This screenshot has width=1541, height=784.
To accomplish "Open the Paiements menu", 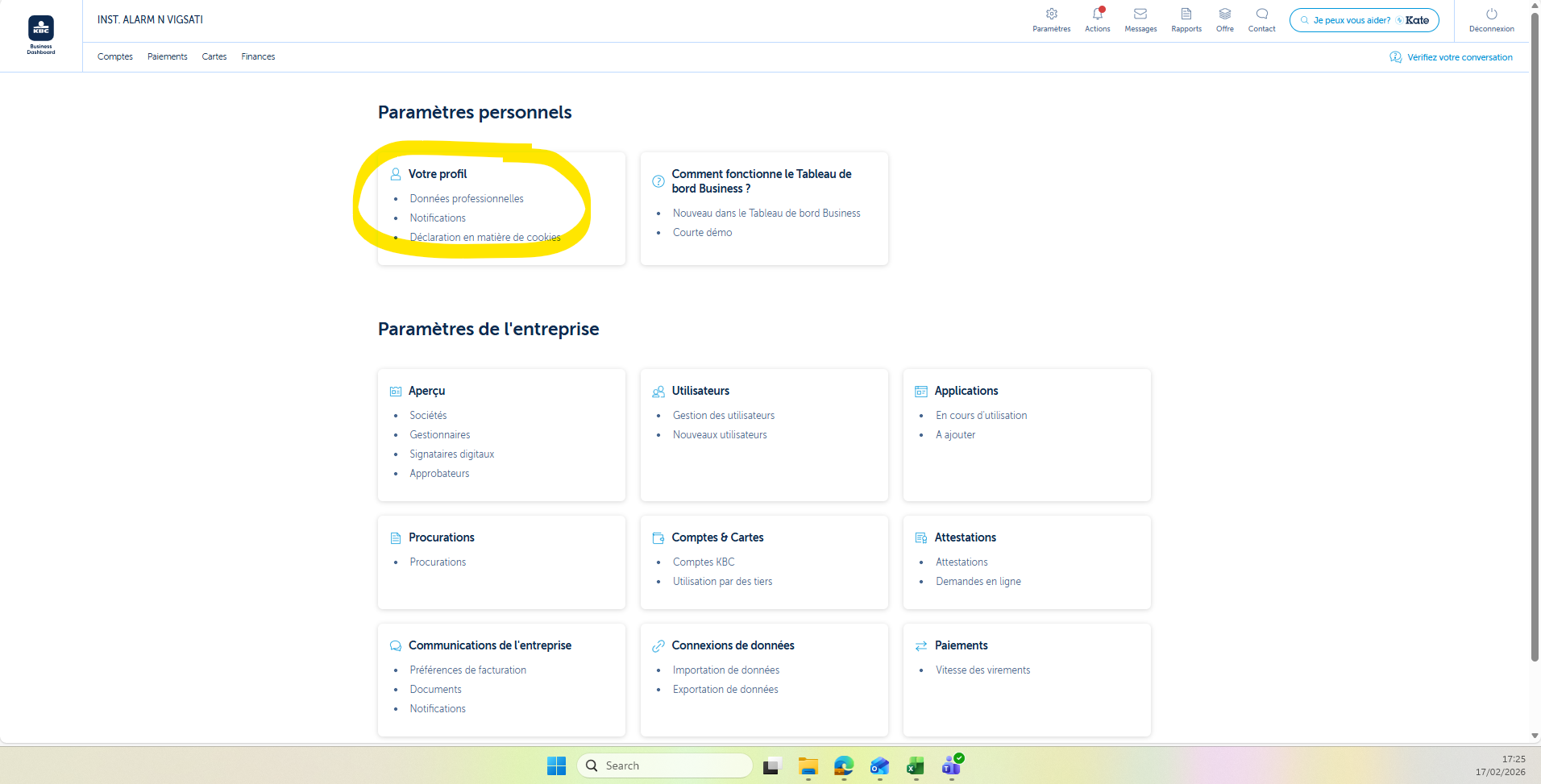I will [167, 57].
